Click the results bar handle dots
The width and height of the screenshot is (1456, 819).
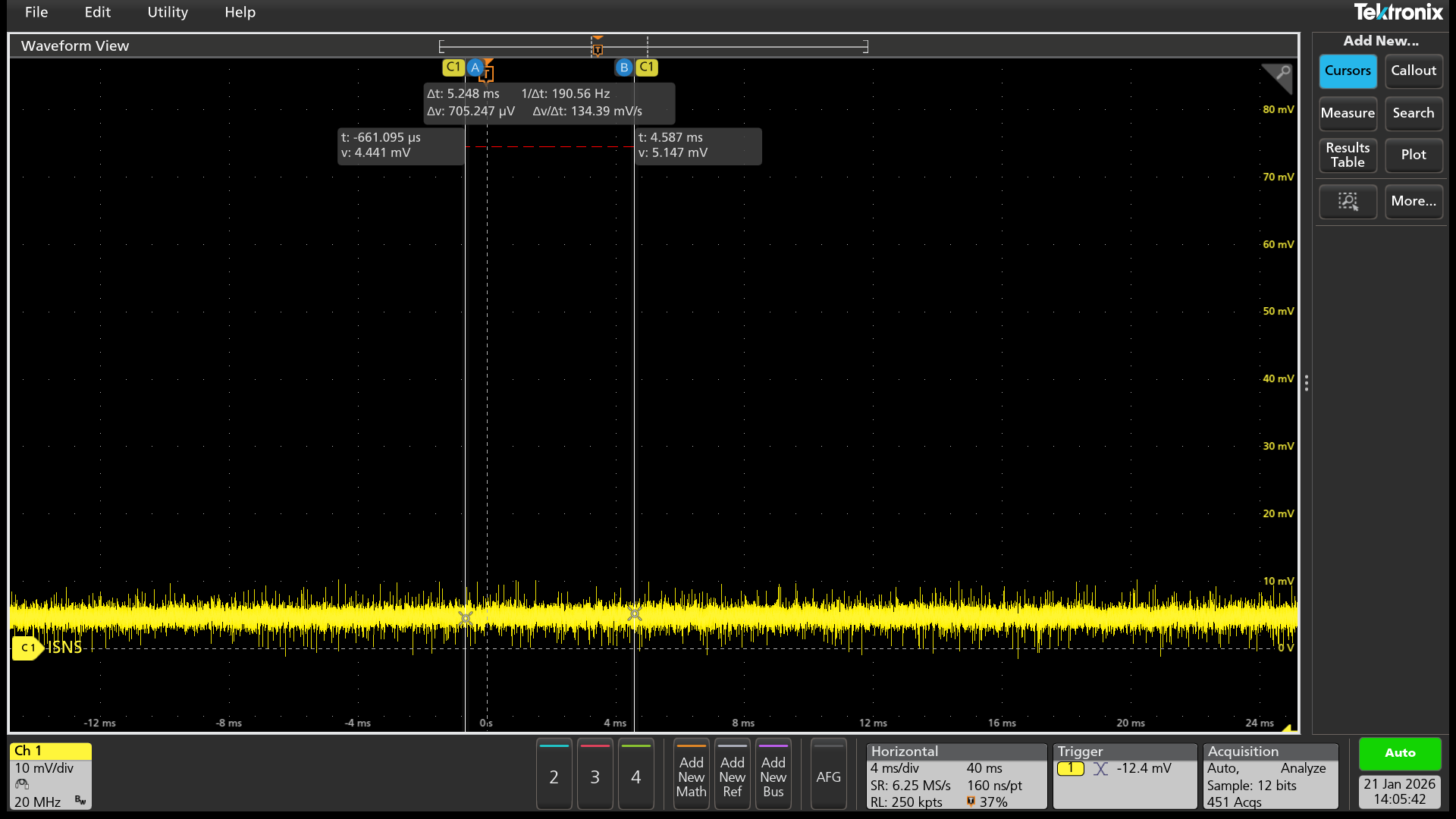coord(1306,383)
